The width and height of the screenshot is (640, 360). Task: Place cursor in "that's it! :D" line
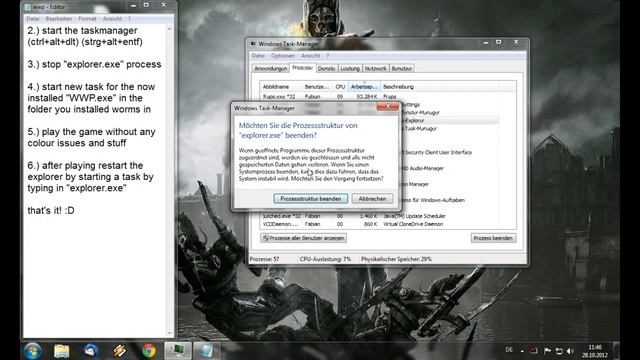click(51, 211)
